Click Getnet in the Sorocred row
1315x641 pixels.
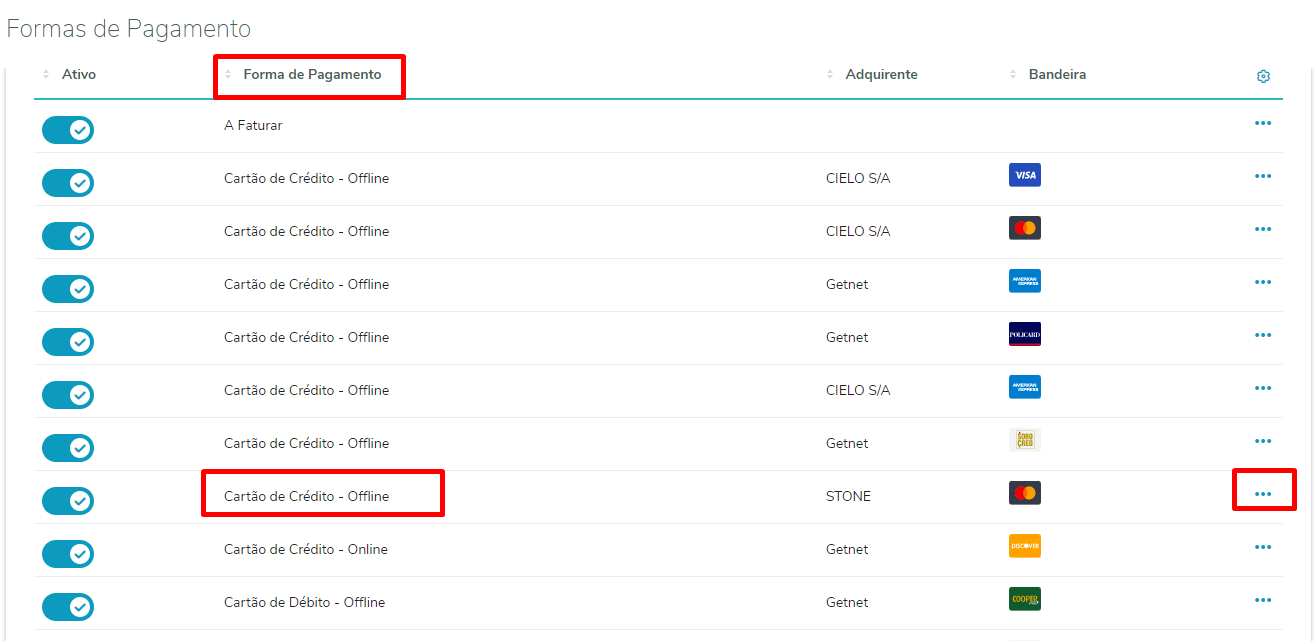pyautogui.click(x=847, y=444)
